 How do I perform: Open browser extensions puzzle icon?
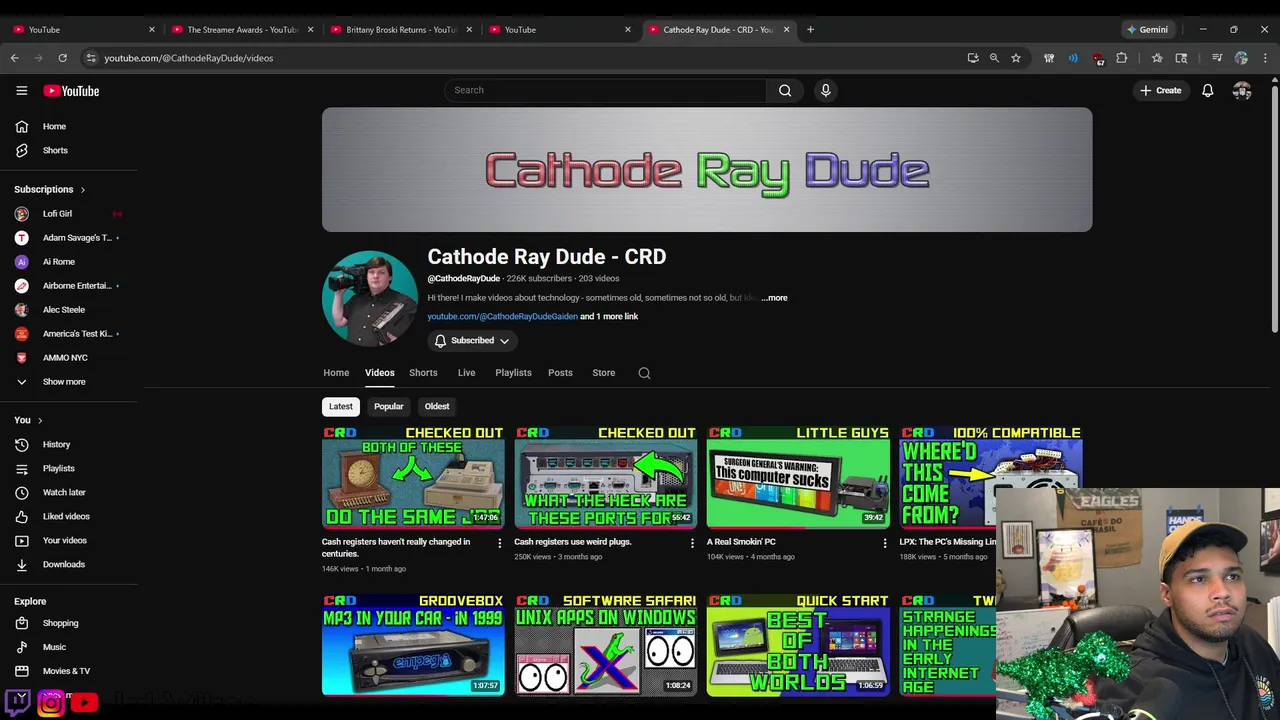pos(1122,58)
